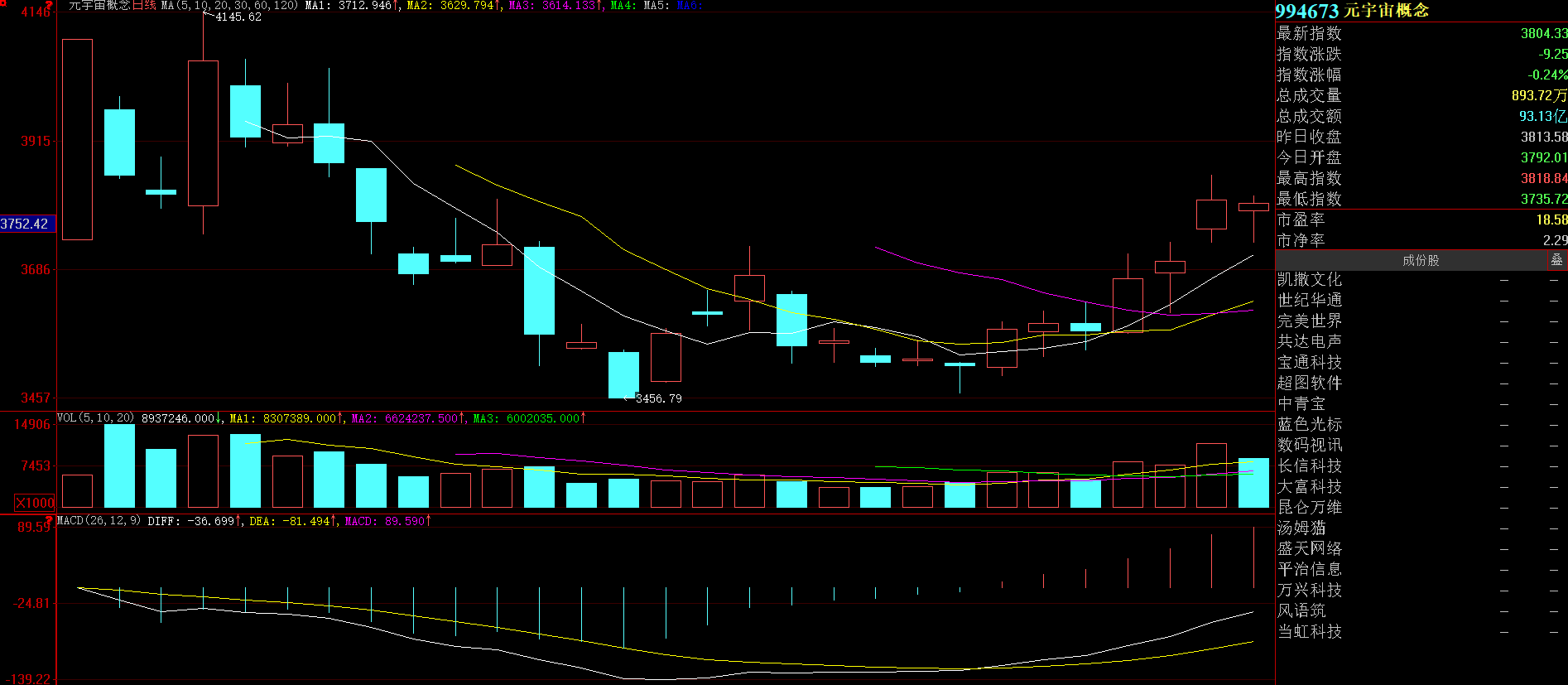Image resolution: width=1568 pixels, height=685 pixels.
Task: Click the 4145.62 high price annotation
Action: point(238,17)
